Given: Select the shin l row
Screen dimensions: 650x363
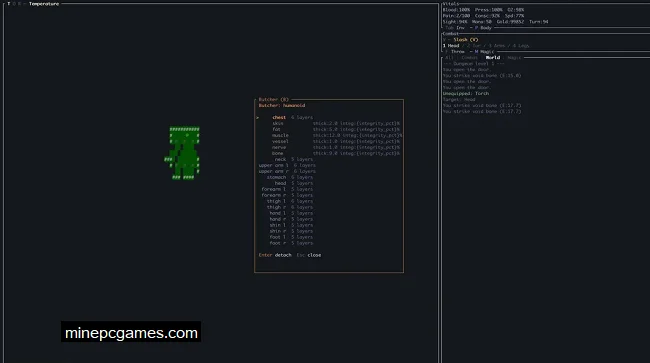Looking at the screenshot, I should (x=291, y=225).
